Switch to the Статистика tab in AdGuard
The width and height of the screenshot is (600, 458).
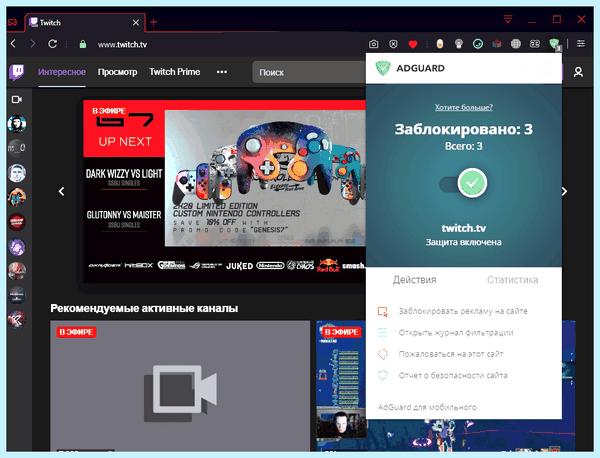click(512, 280)
